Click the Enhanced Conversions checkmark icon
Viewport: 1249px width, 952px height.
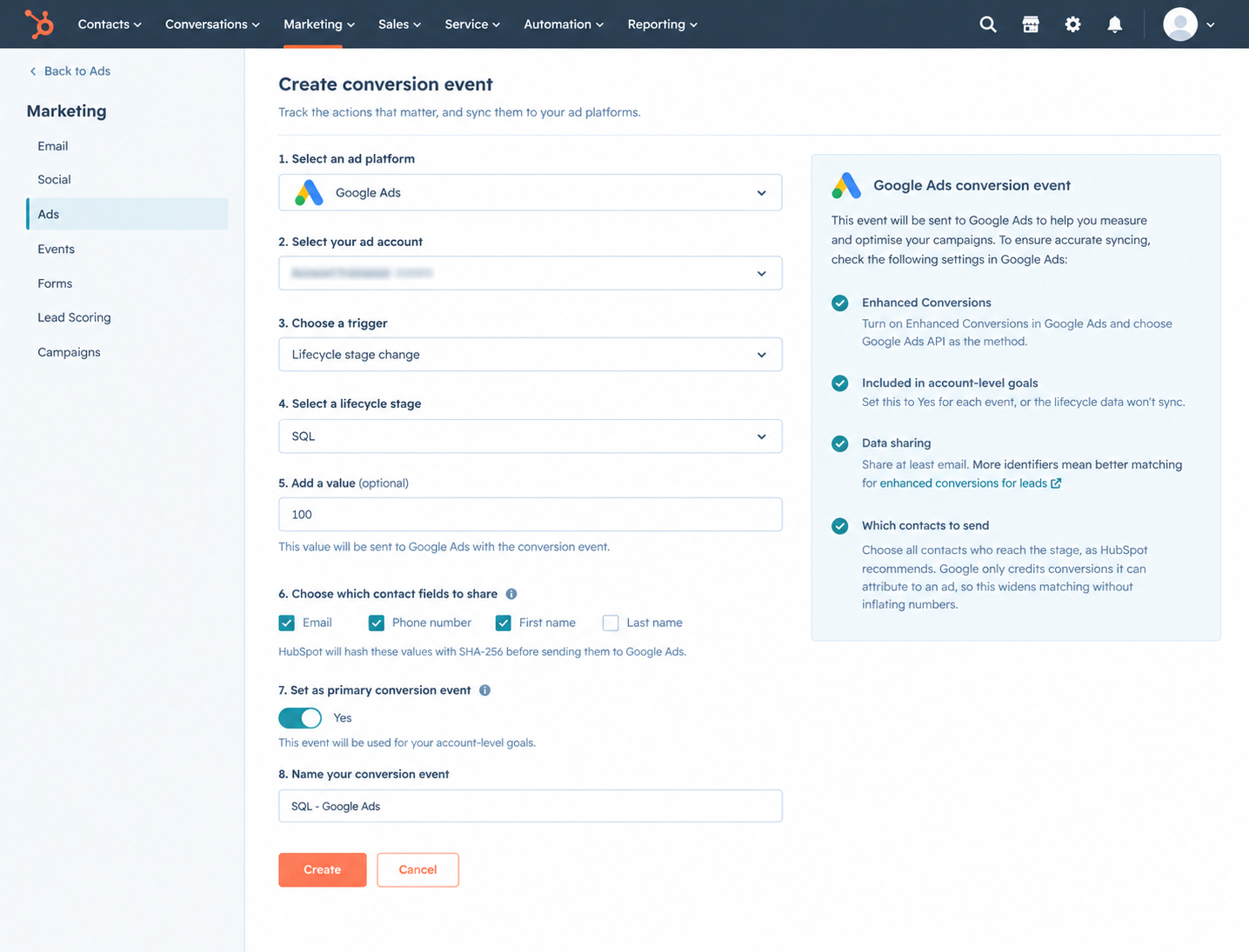point(840,303)
